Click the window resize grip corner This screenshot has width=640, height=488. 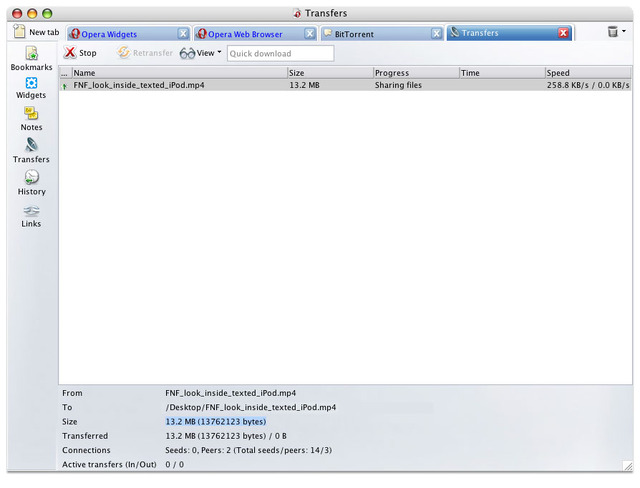point(627,466)
